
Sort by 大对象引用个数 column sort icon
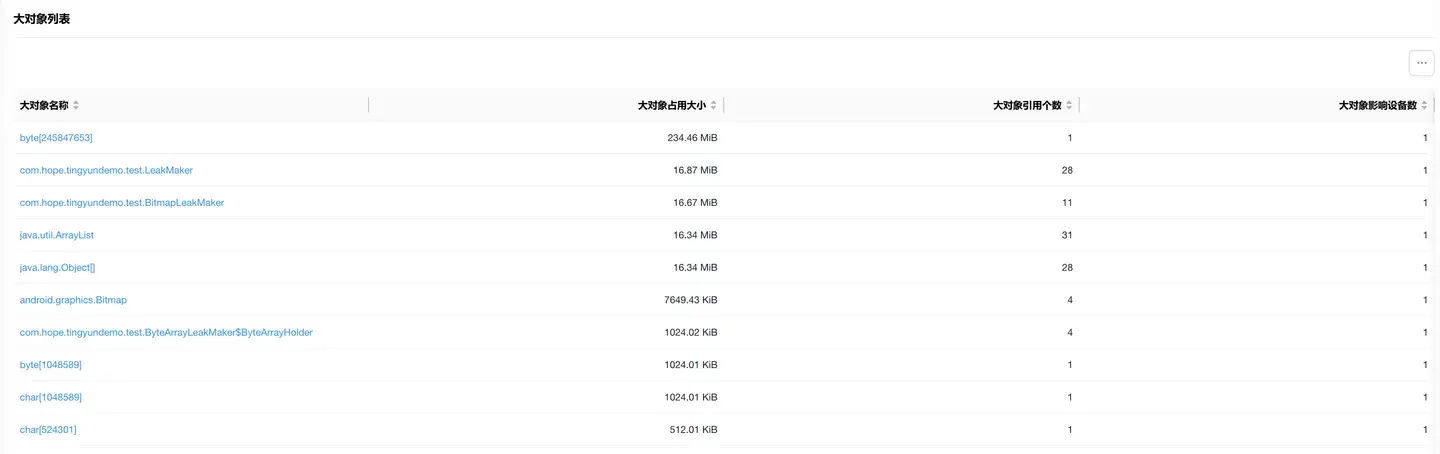[1069, 105]
